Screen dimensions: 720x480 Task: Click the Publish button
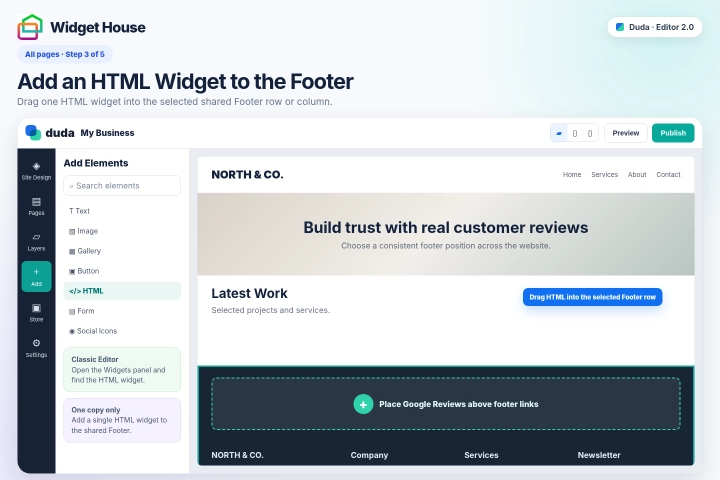coord(673,133)
